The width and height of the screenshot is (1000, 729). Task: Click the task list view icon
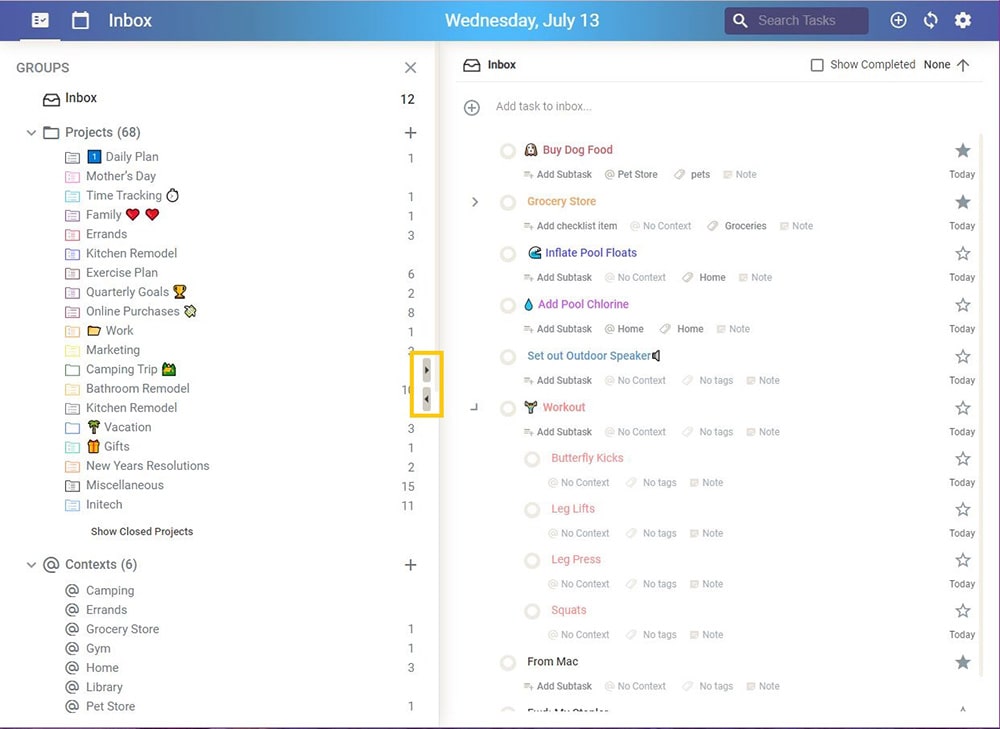(40, 20)
